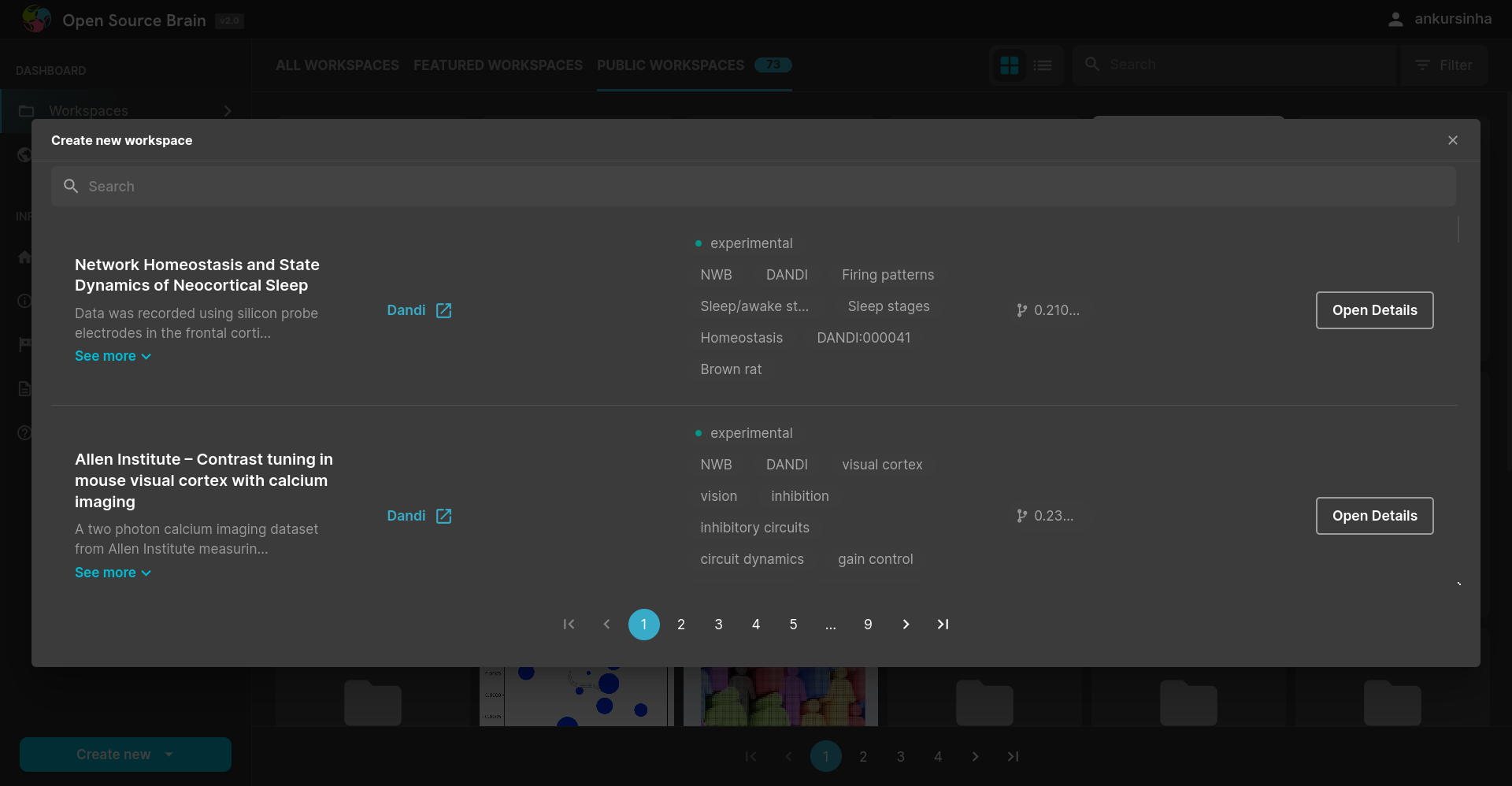Open ankursinha user account menu
Screen dimensions: 1512x786
[x=1440, y=19]
